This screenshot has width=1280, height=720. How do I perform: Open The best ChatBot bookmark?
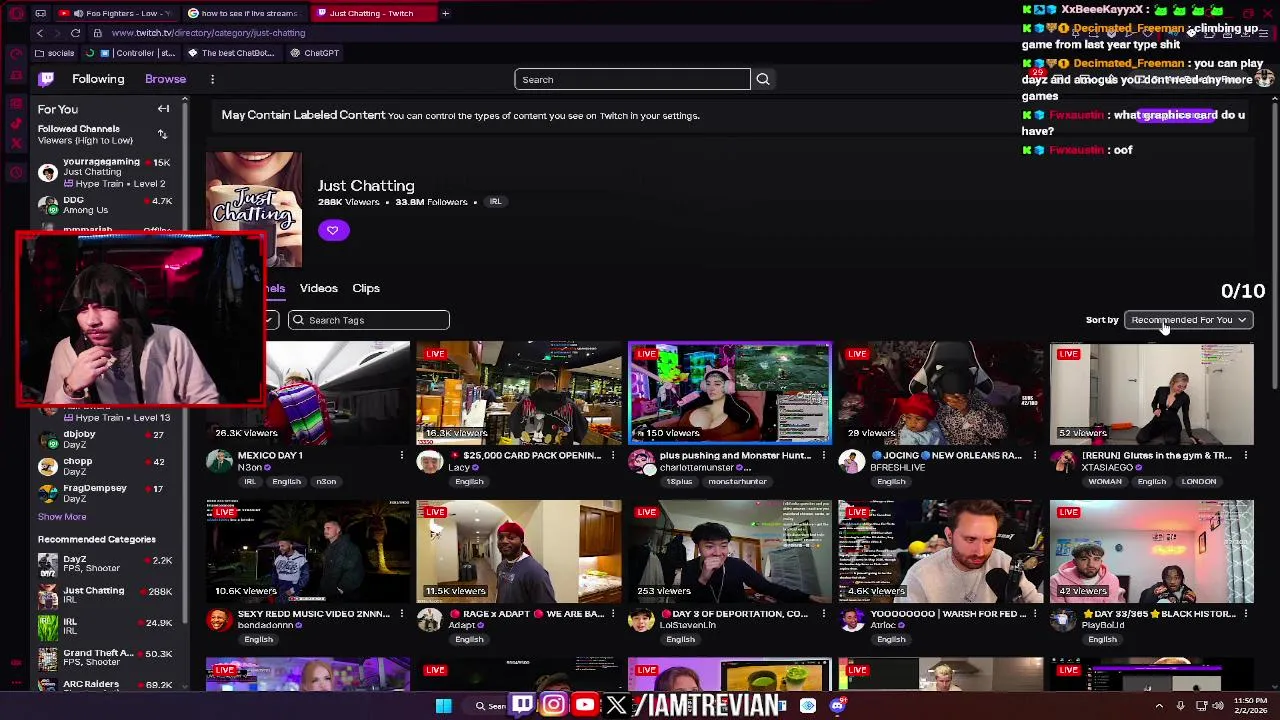coord(231,53)
